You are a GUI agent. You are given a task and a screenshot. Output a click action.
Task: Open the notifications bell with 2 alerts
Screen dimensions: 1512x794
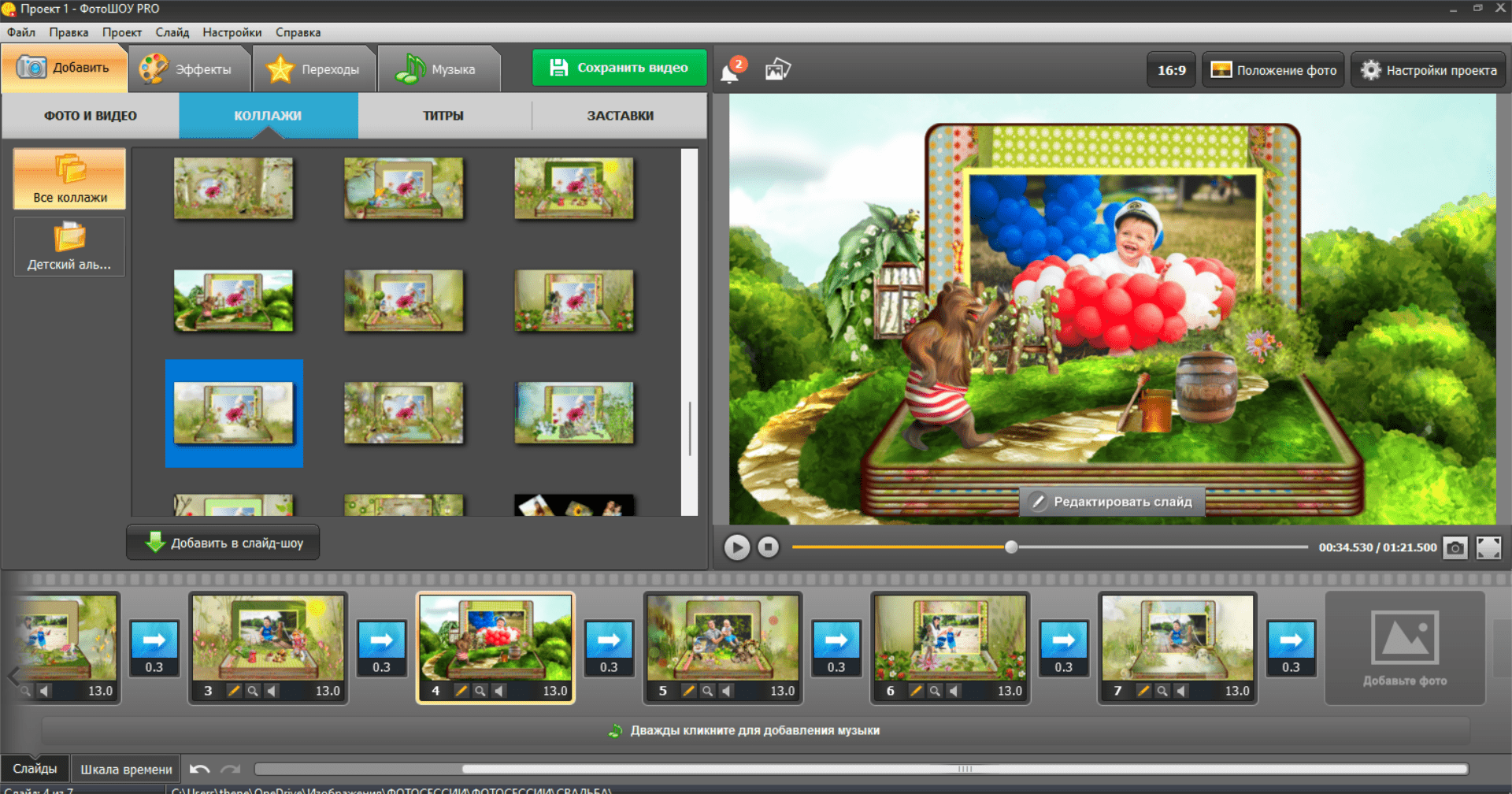[732, 70]
